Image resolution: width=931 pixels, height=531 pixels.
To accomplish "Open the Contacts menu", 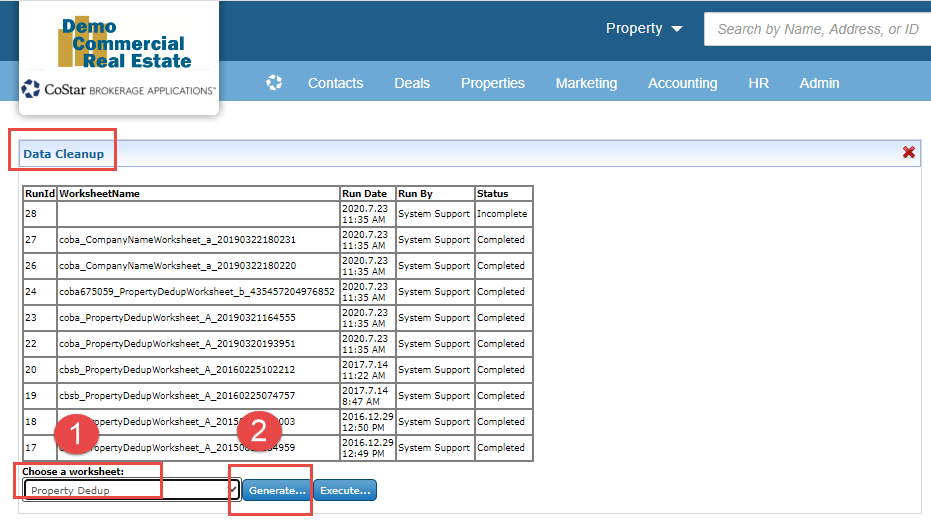I will tap(335, 83).
